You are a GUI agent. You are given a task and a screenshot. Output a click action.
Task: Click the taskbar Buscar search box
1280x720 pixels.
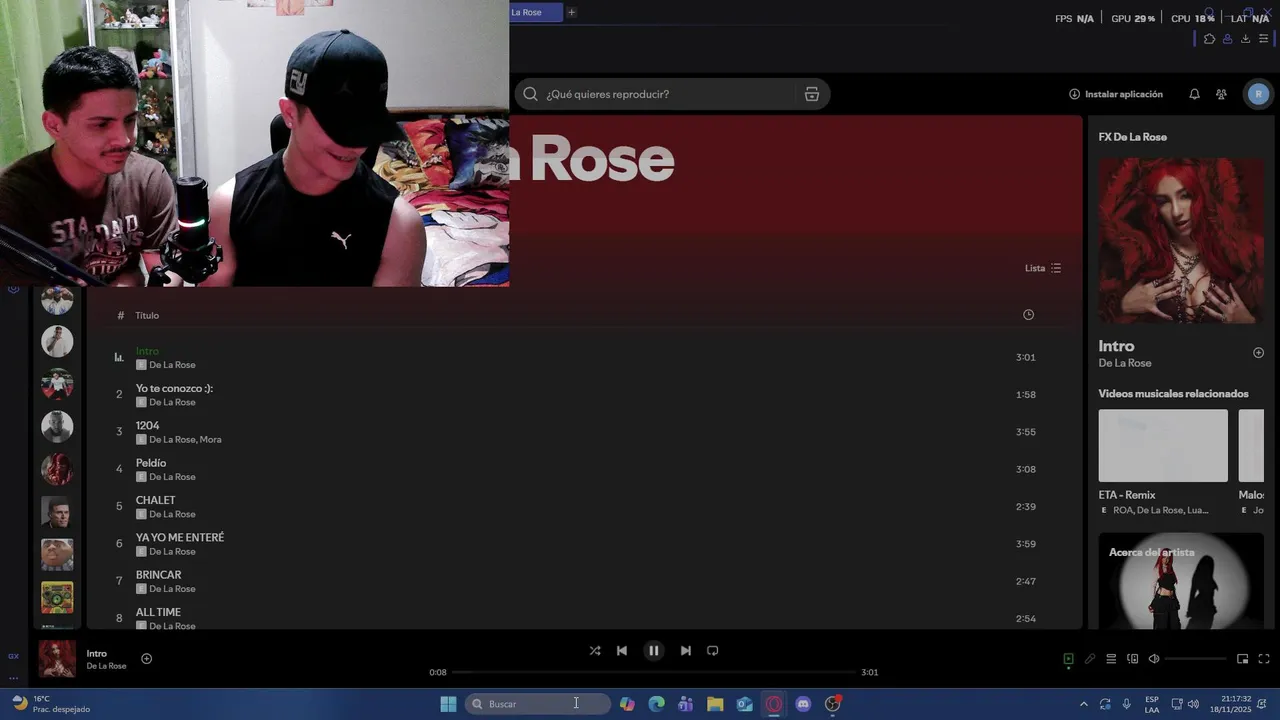pos(537,704)
